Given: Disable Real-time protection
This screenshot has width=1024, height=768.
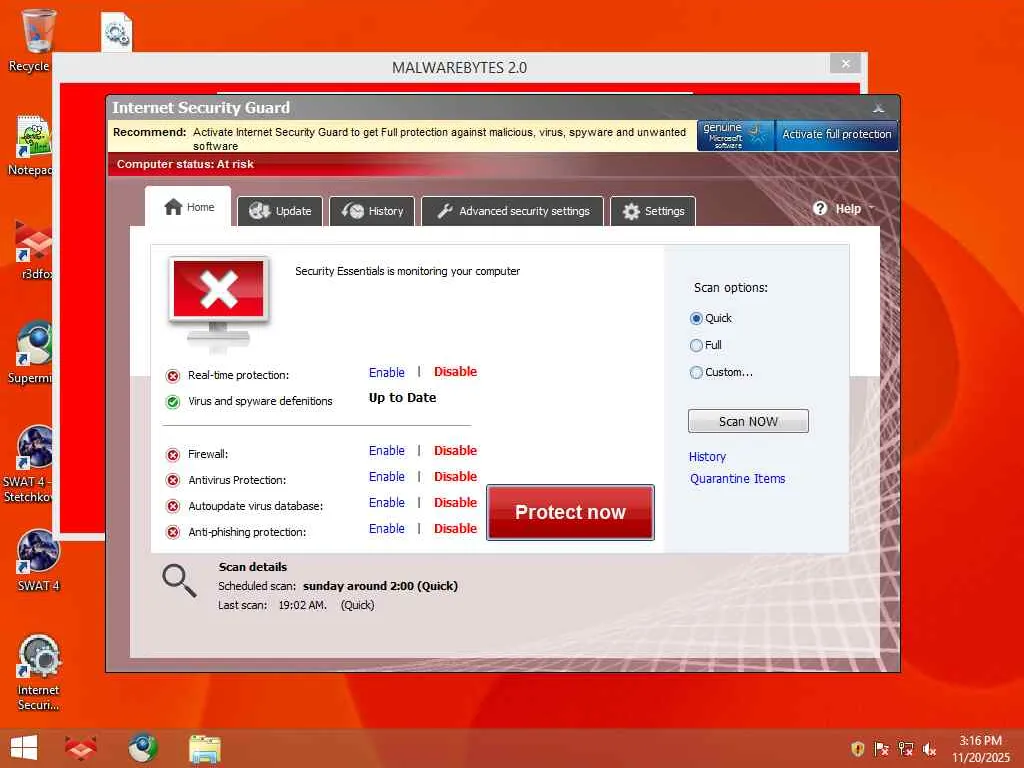Looking at the screenshot, I should click(456, 372).
